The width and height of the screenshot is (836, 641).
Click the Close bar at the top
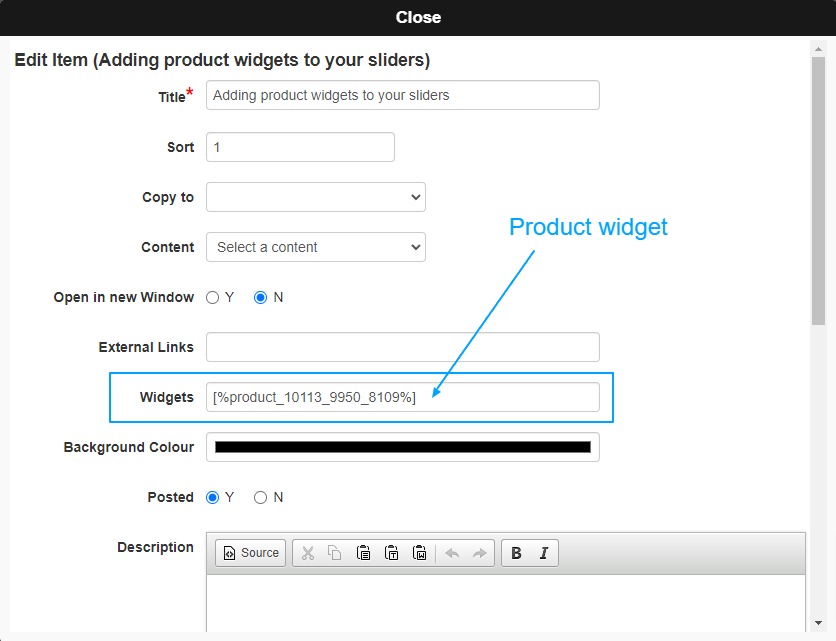click(418, 18)
